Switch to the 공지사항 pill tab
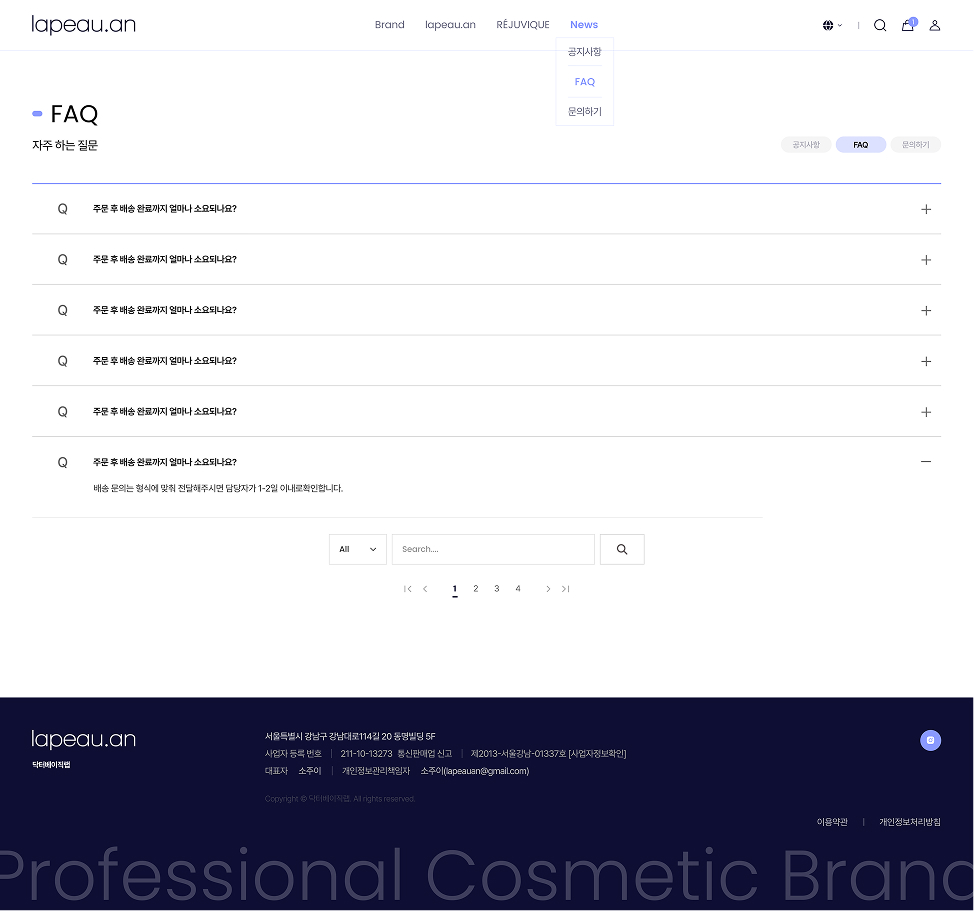Image resolution: width=974 pixels, height=911 pixels. 806,145
